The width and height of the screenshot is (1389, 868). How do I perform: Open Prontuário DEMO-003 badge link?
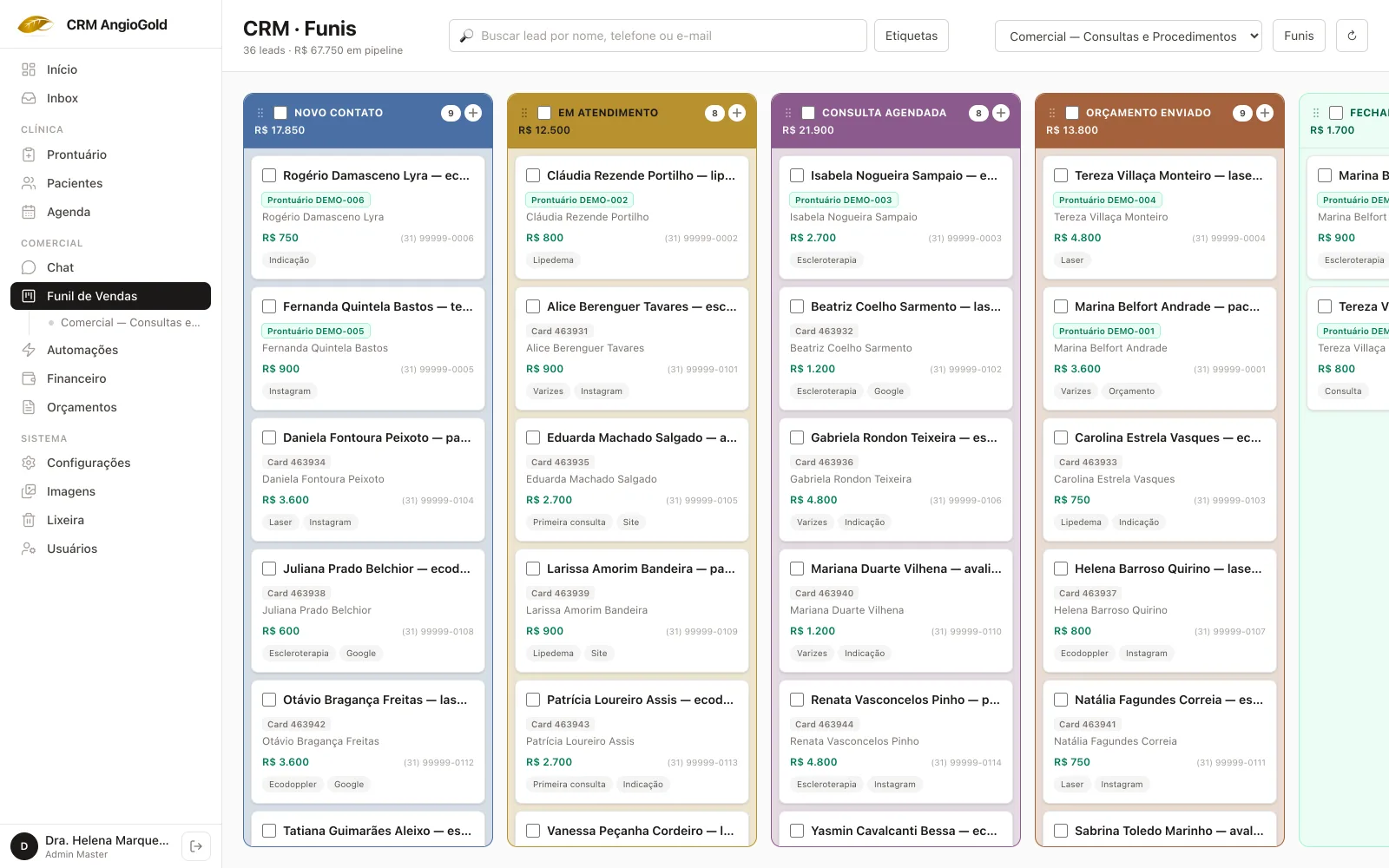pos(844,200)
